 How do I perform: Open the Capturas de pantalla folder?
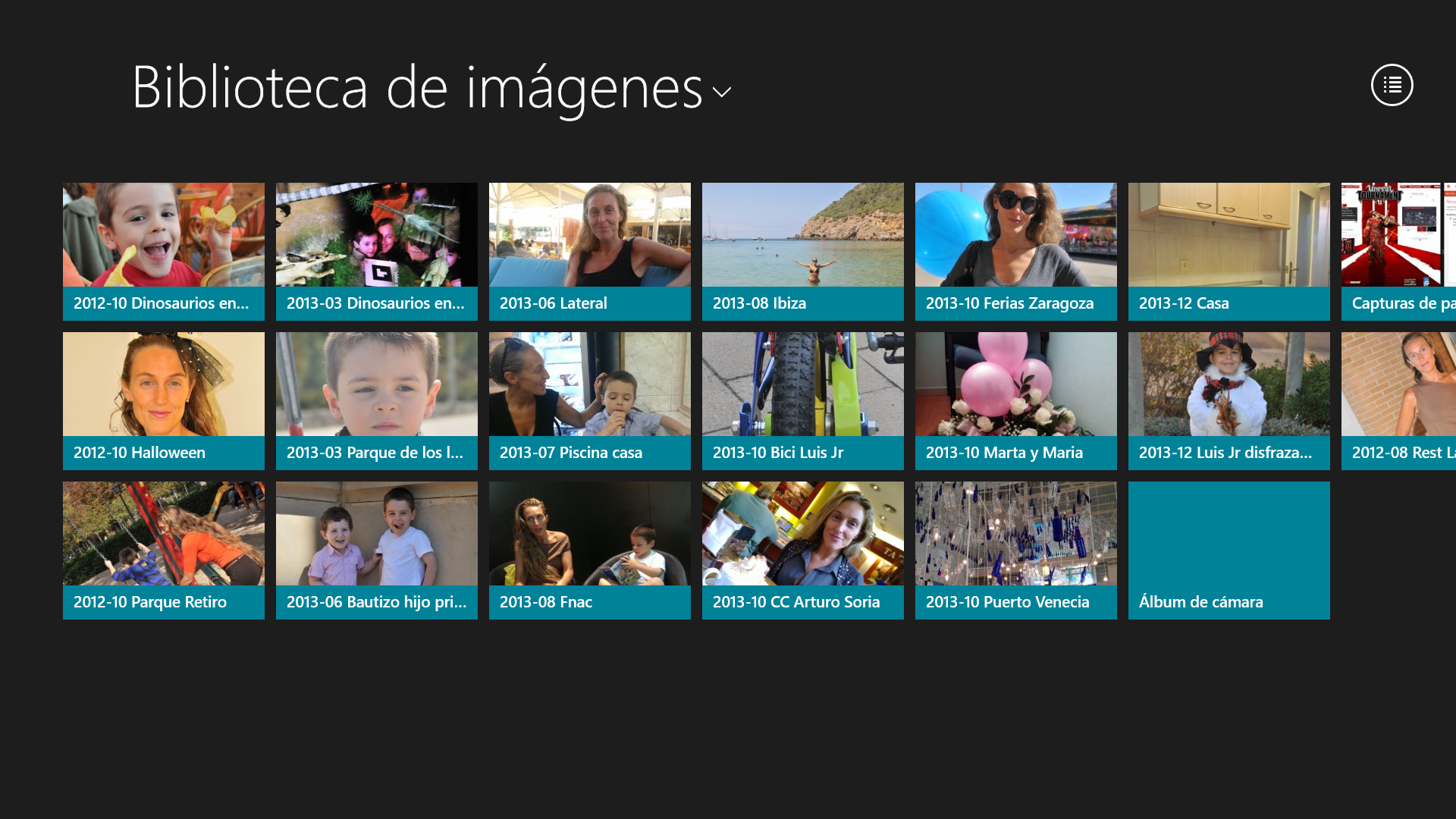[x=1398, y=251]
